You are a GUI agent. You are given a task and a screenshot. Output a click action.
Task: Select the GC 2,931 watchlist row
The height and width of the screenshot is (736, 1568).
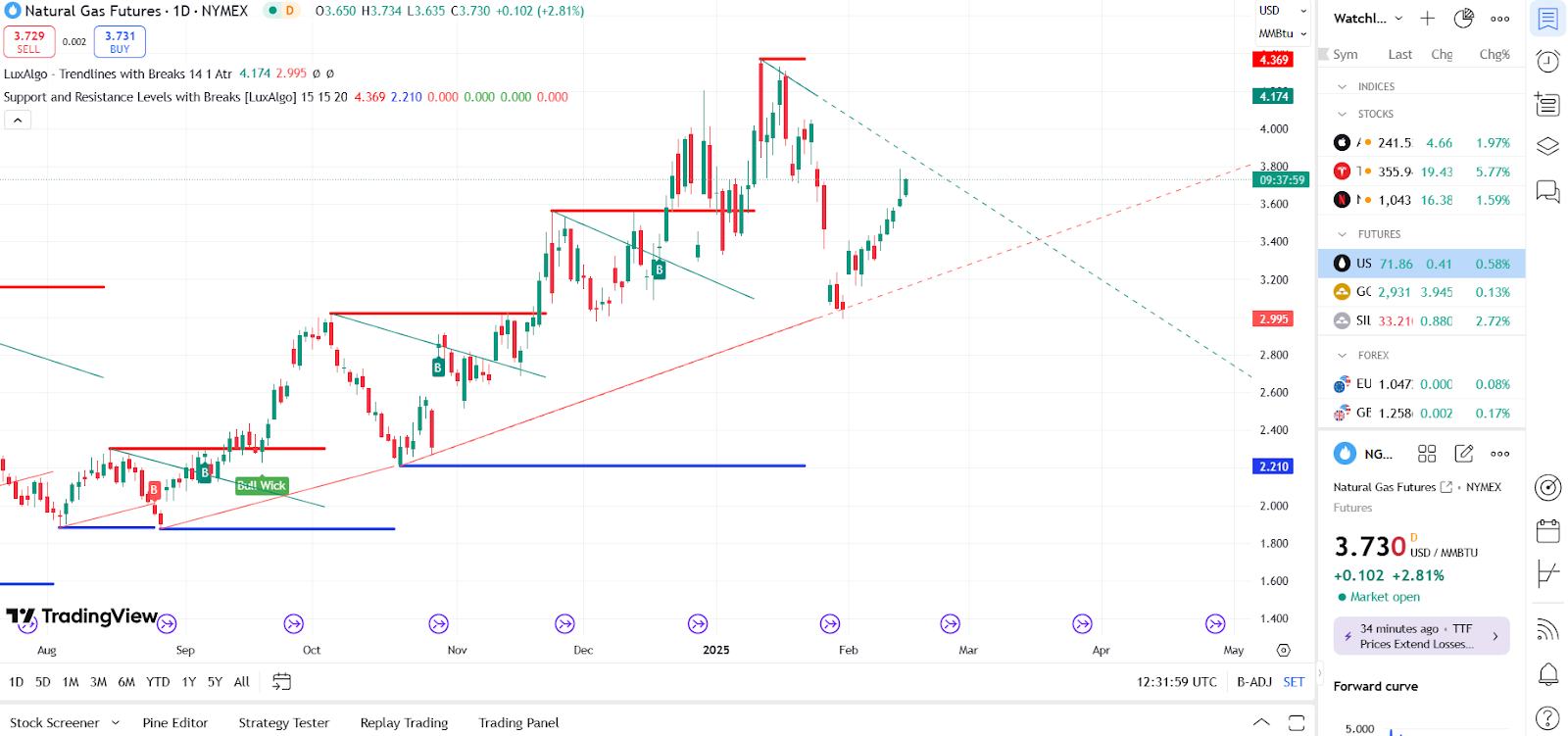(1421, 292)
